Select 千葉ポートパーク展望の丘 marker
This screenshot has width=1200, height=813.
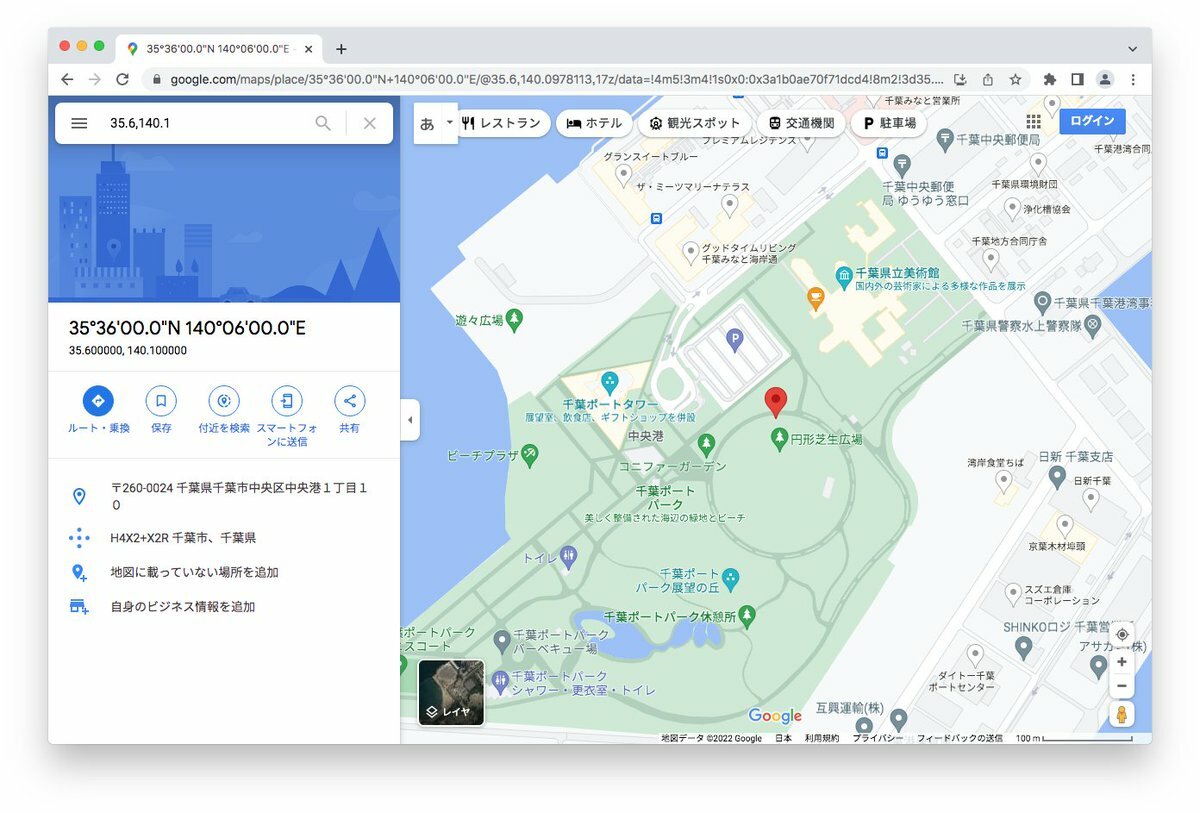tap(731, 578)
